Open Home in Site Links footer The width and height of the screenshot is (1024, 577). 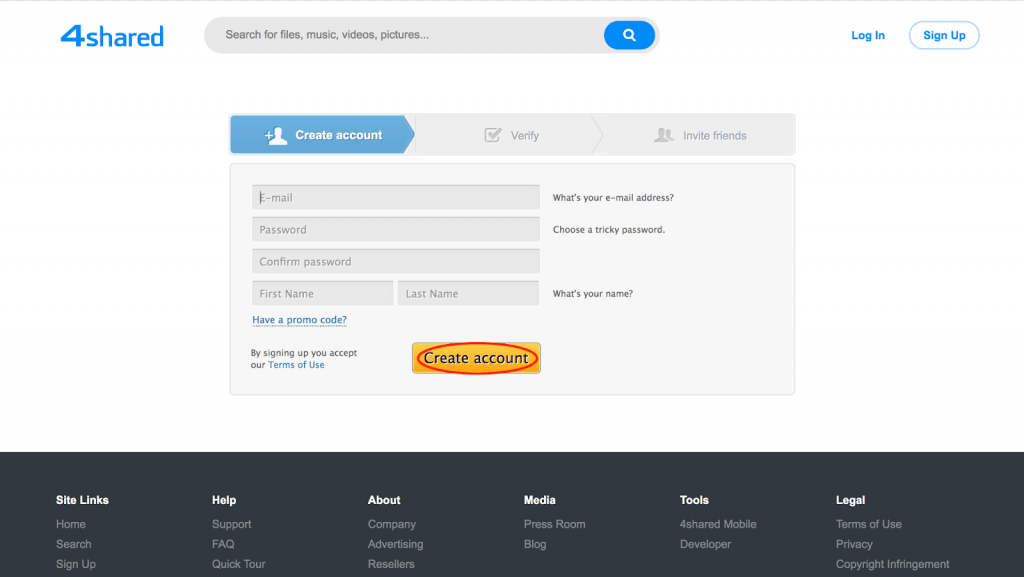click(x=71, y=524)
